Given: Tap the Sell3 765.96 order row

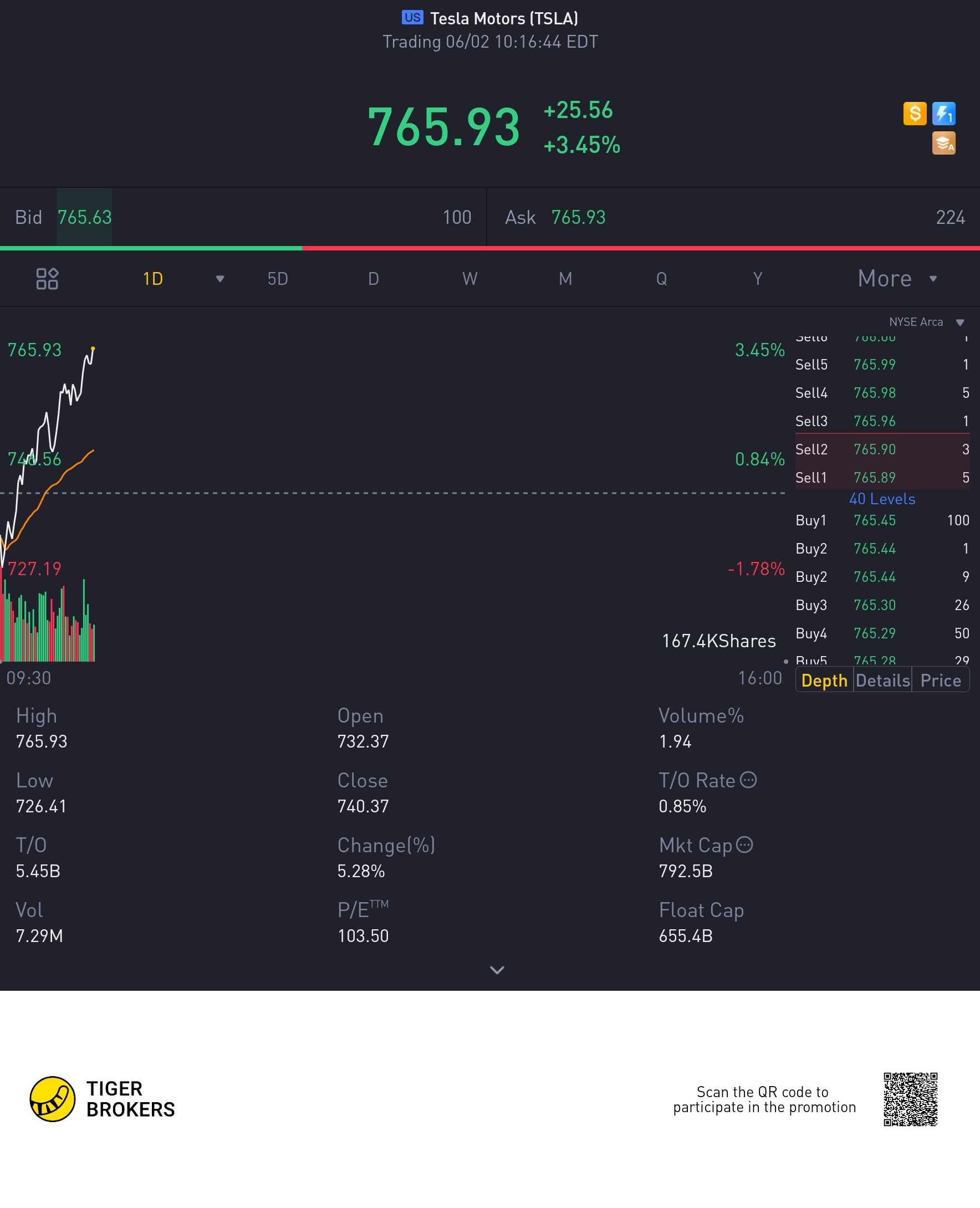Looking at the screenshot, I should coord(882,421).
